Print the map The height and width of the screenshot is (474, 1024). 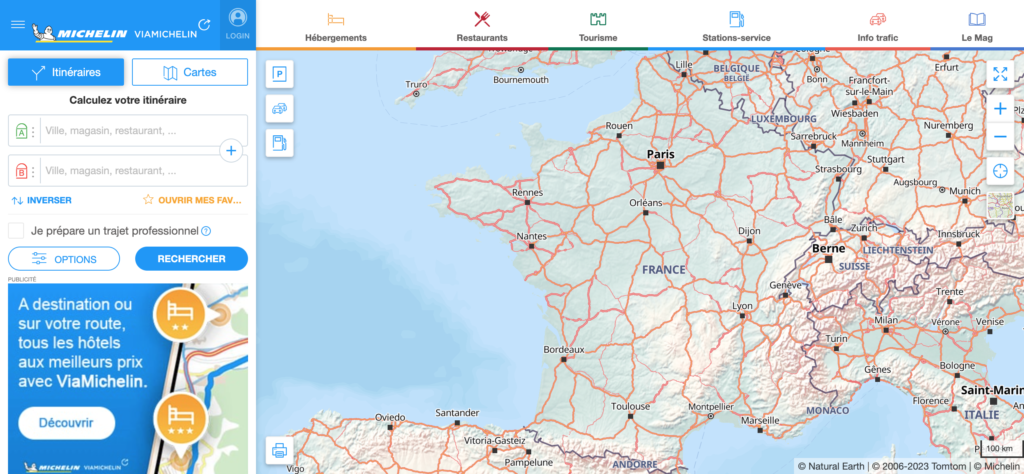point(280,450)
